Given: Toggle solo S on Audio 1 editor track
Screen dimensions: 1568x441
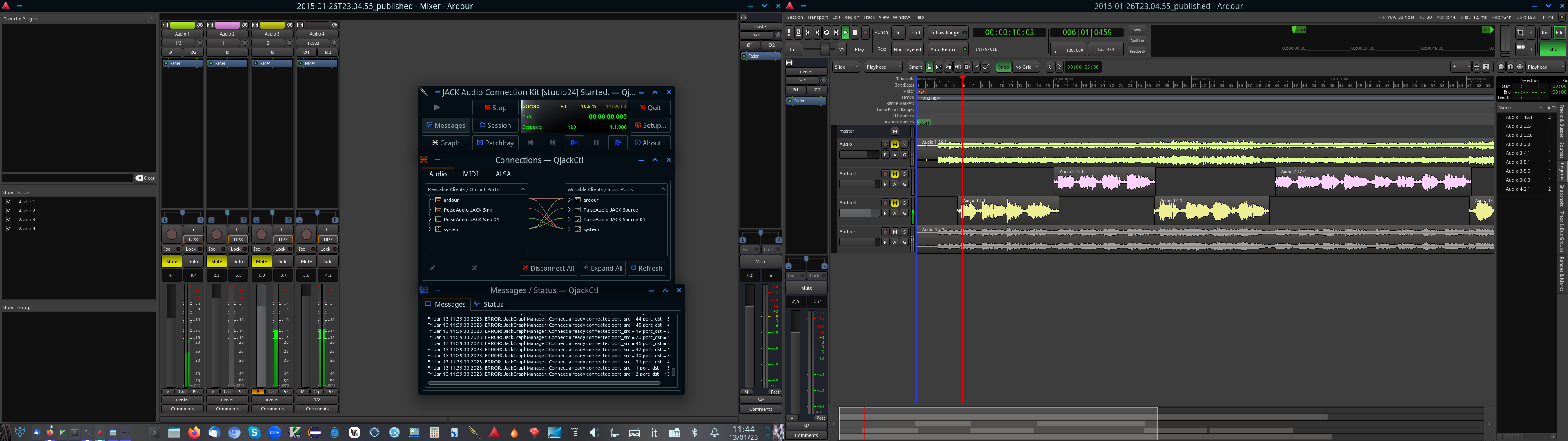Looking at the screenshot, I should click(904, 145).
